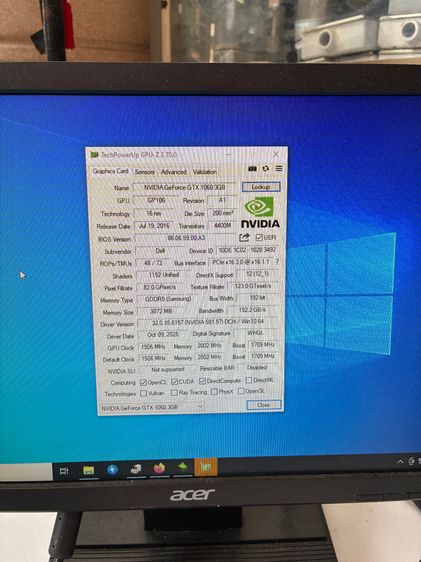Click the Technology value 16 nm
The image size is (421, 562).
153,213
